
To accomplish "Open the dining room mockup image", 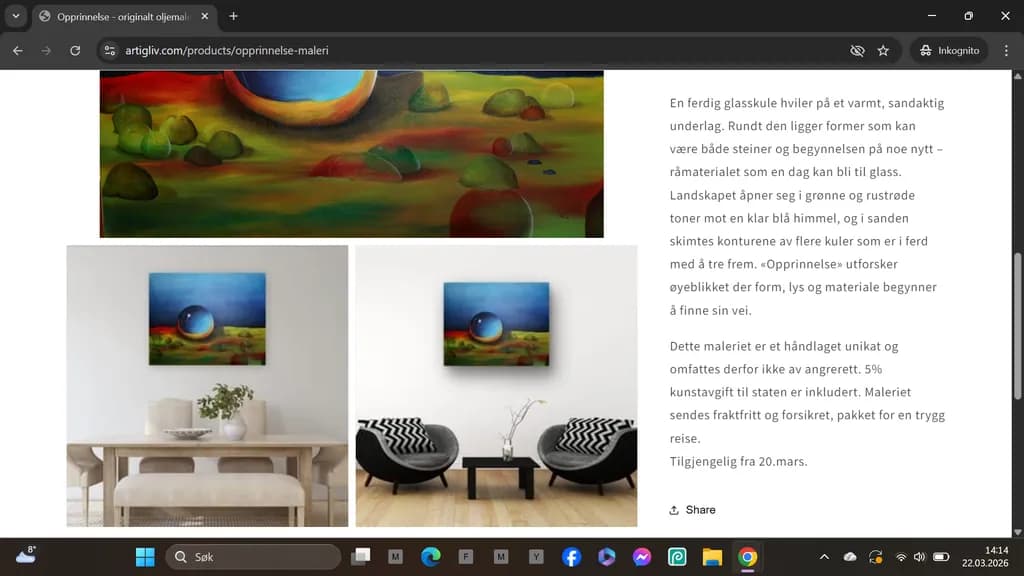I will pyautogui.click(x=207, y=386).
